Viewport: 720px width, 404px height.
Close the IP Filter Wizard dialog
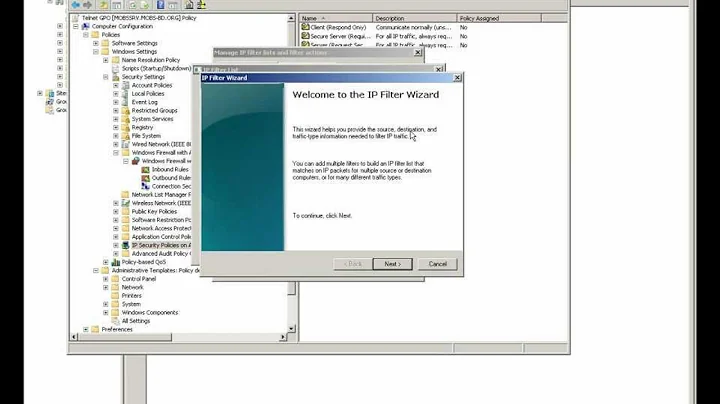pos(457,78)
